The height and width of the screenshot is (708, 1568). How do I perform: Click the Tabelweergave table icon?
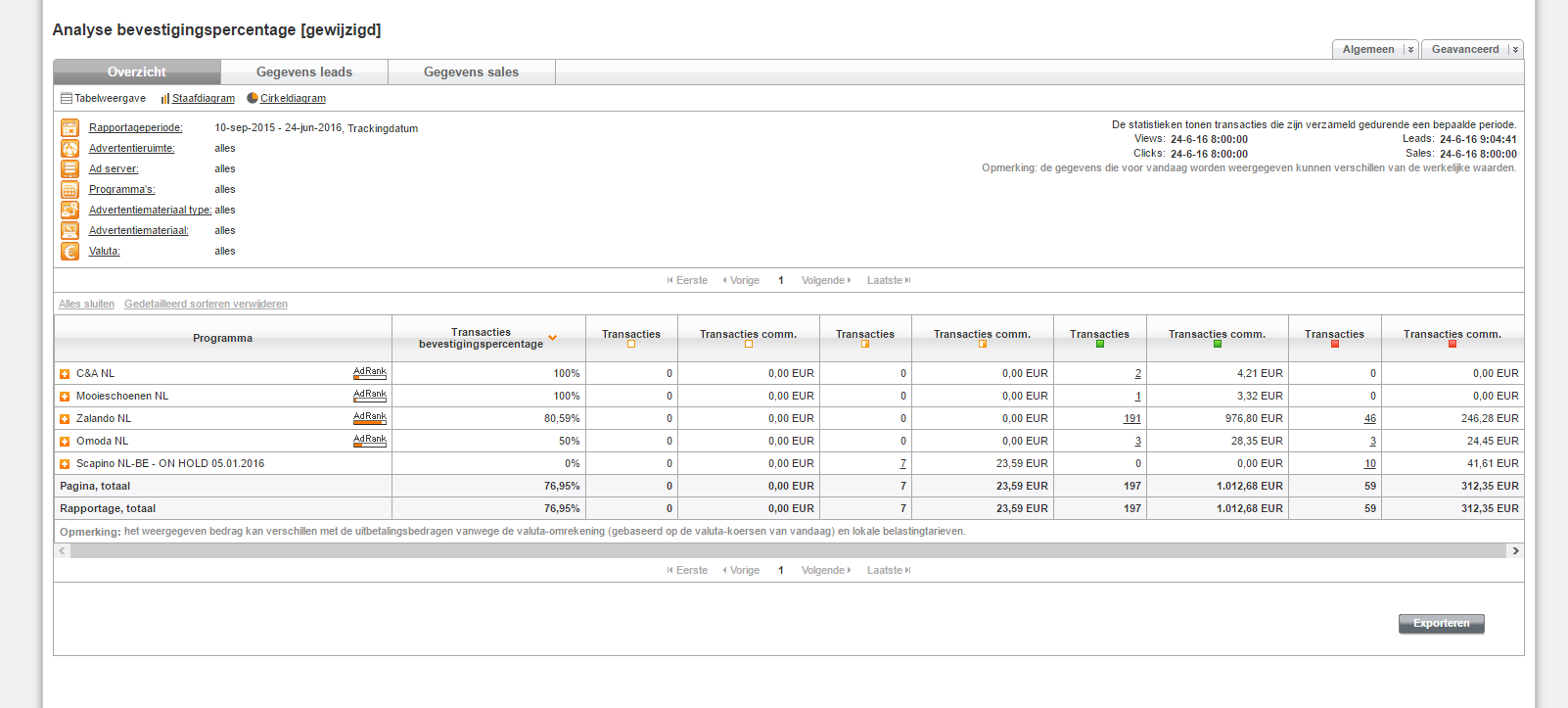pos(67,99)
